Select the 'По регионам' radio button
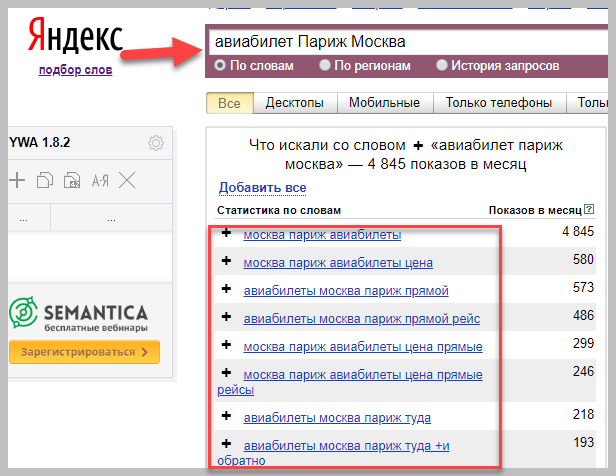This screenshot has width=616, height=476. pos(325,66)
